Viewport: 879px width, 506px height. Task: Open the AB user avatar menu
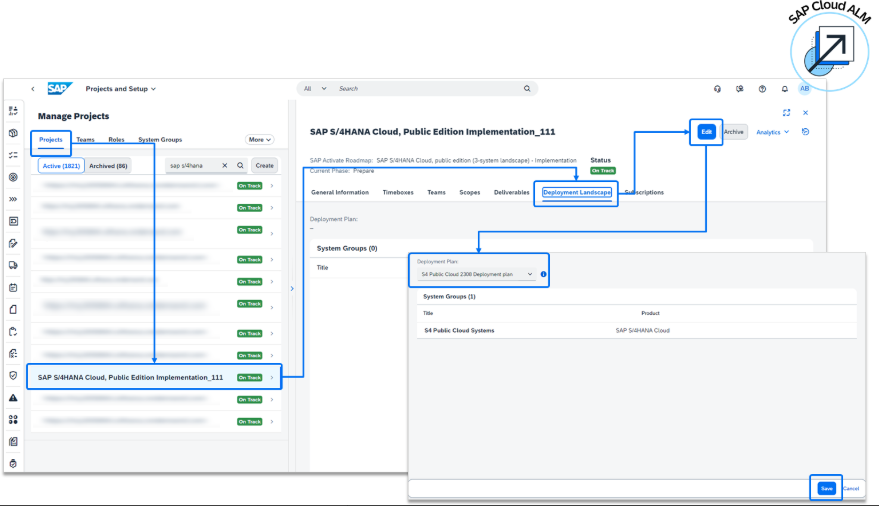point(805,89)
